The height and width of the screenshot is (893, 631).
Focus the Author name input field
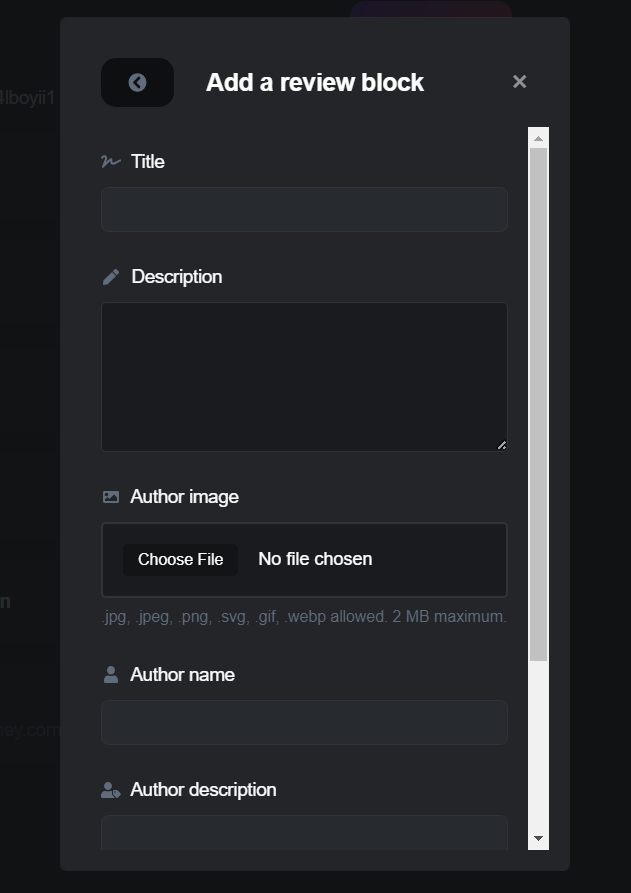point(304,722)
